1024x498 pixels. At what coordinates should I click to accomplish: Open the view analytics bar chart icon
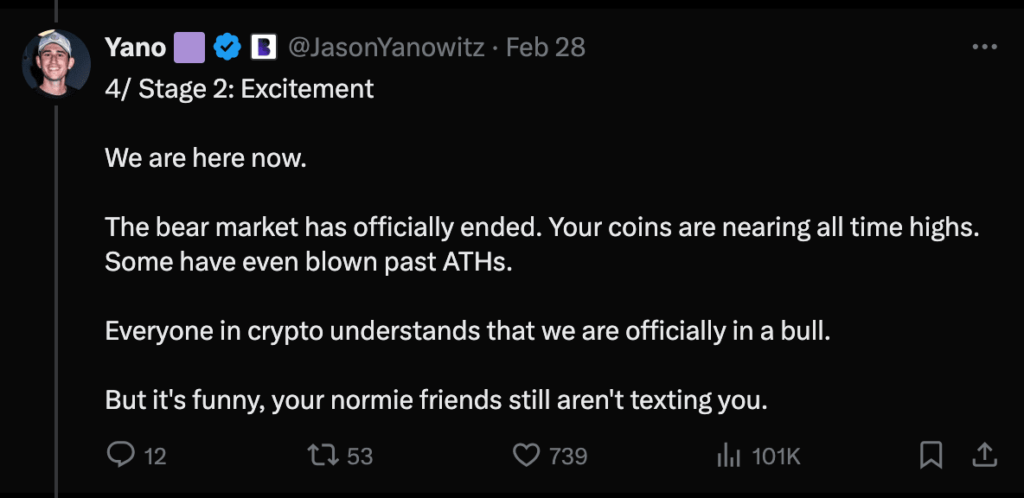[x=727, y=456]
